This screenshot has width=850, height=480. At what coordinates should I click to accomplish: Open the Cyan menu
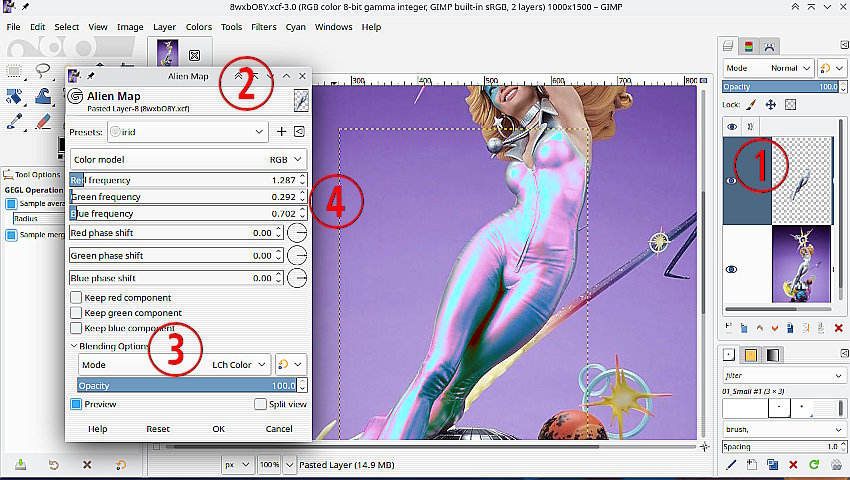(295, 27)
